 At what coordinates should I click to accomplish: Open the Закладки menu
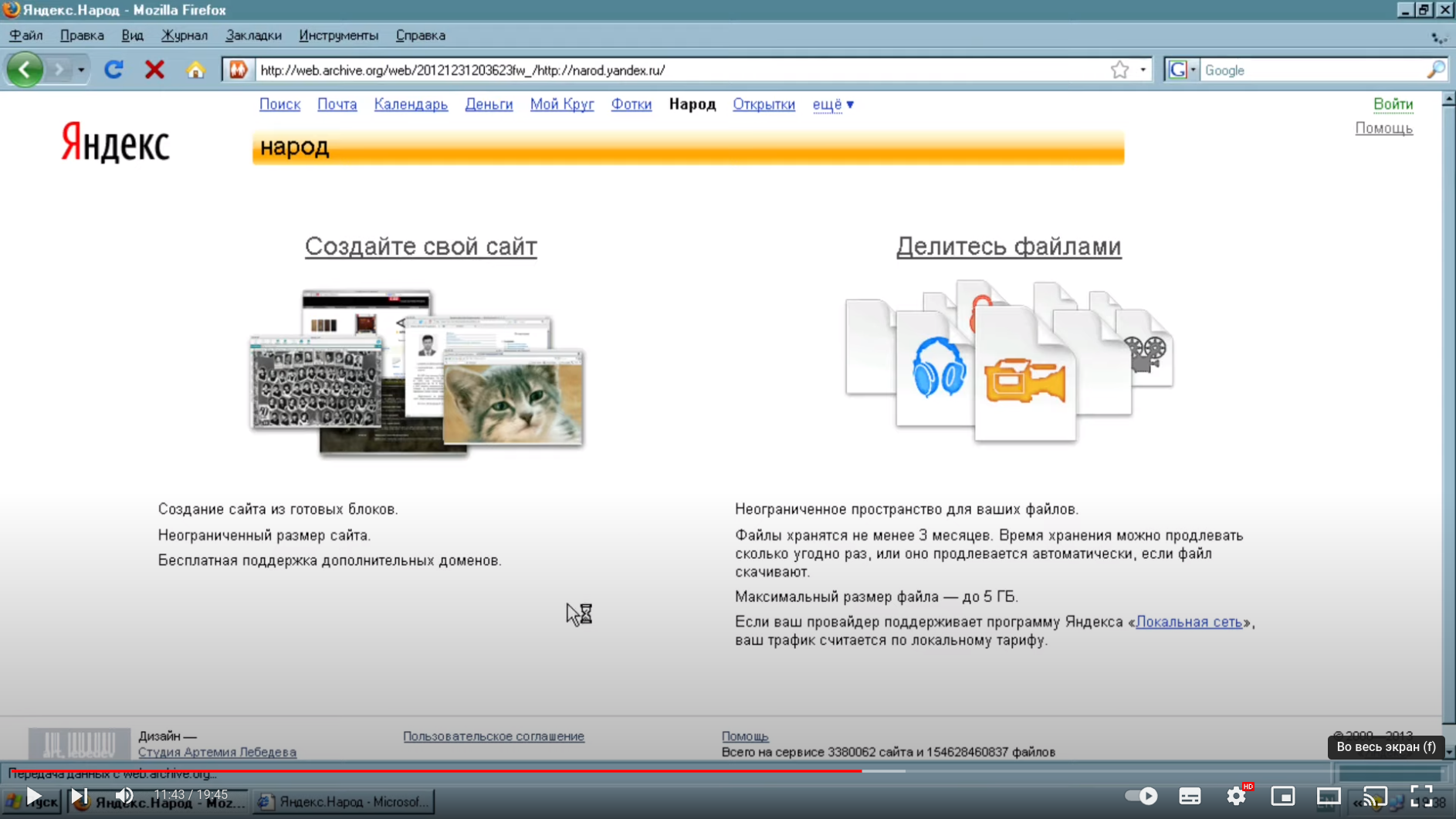[253, 36]
